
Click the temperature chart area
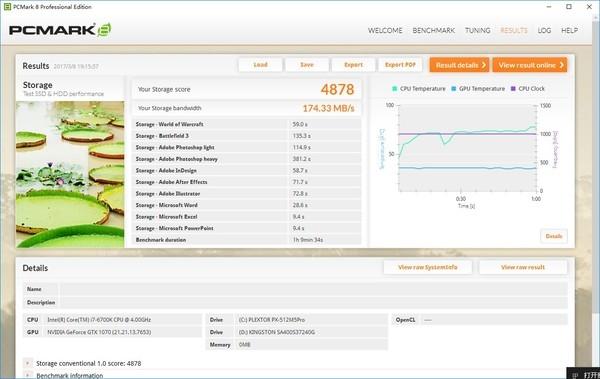(467, 148)
